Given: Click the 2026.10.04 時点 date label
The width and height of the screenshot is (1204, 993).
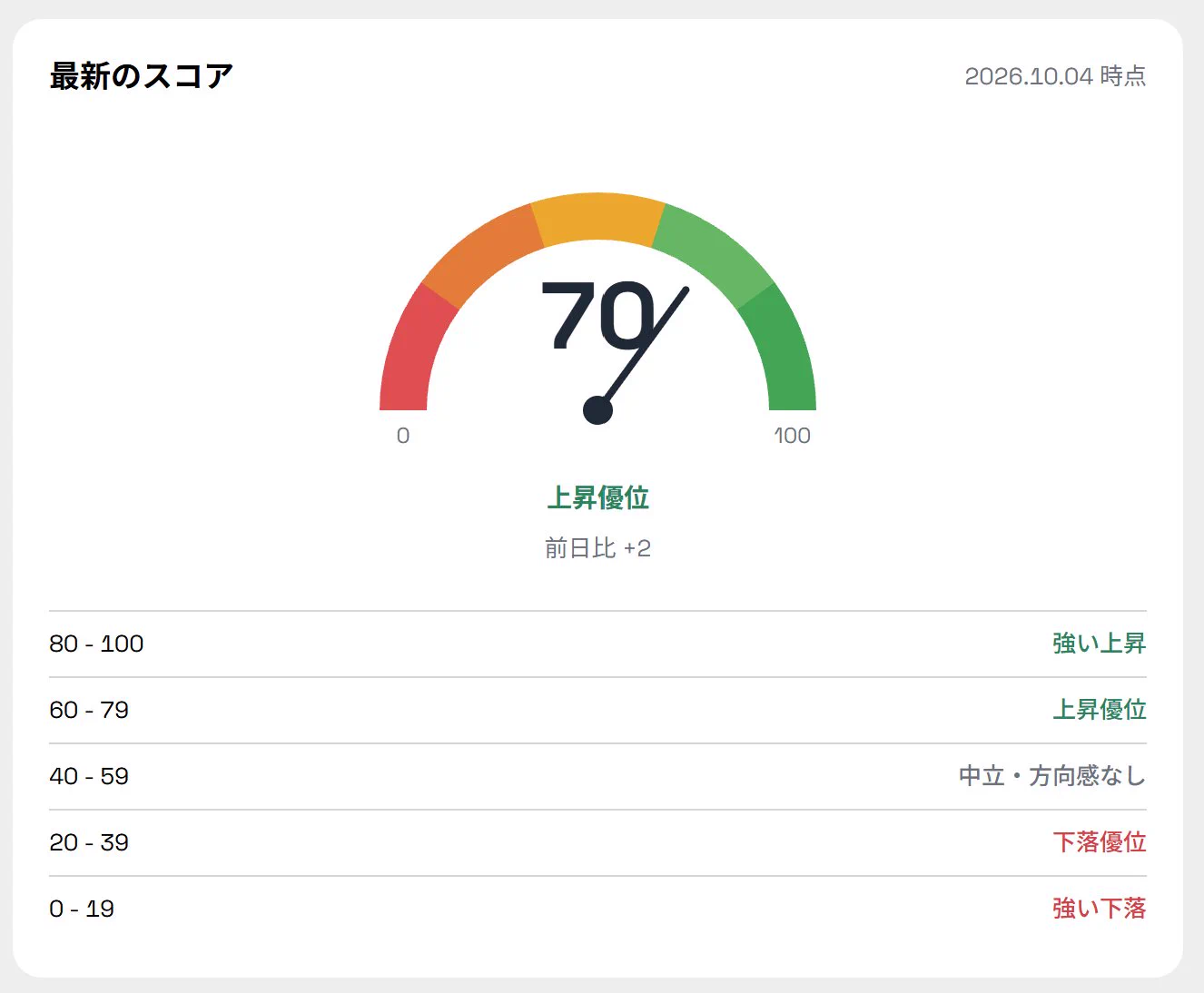Looking at the screenshot, I should (x=1055, y=76).
